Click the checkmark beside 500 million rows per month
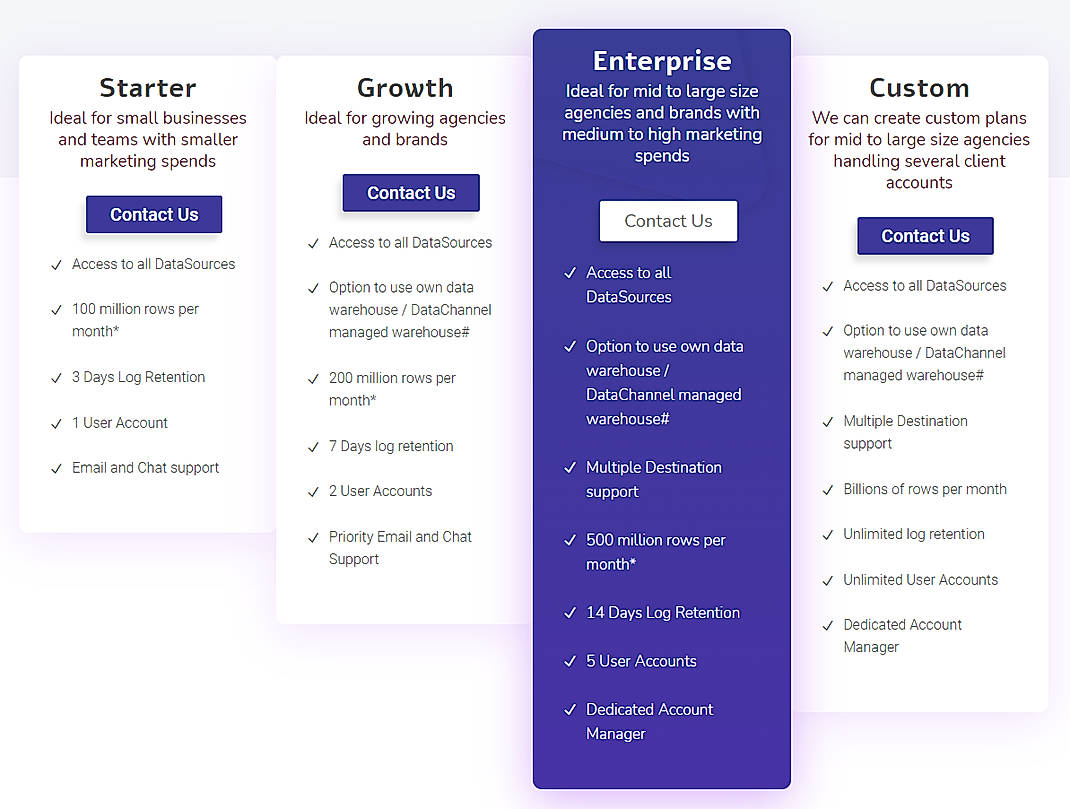The width and height of the screenshot is (1070, 809). click(x=570, y=540)
